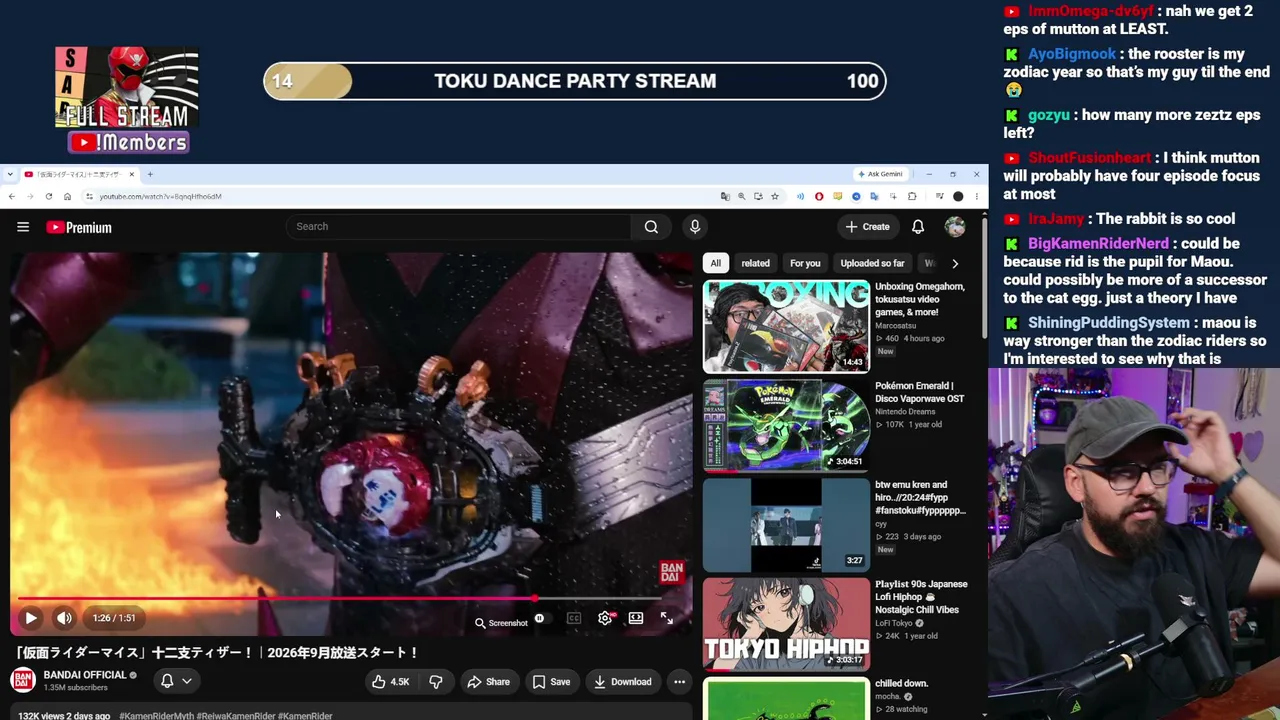Enter full screen video mode
The width and height of the screenshot is (1280, 720).
(x=667, y=619)
